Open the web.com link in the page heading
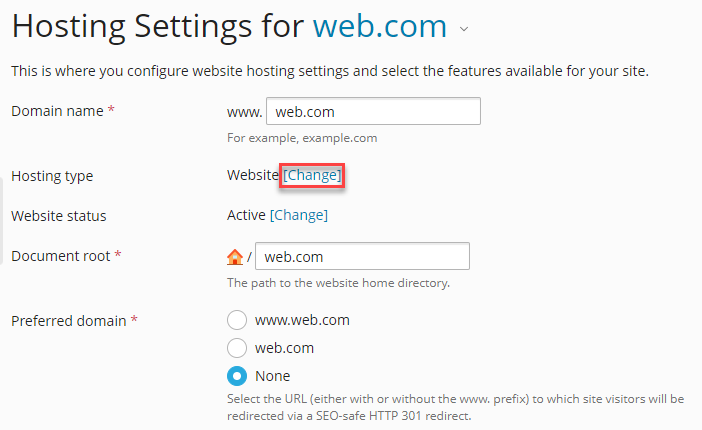Viewport: 702px width, 430px height. (379, 26)
